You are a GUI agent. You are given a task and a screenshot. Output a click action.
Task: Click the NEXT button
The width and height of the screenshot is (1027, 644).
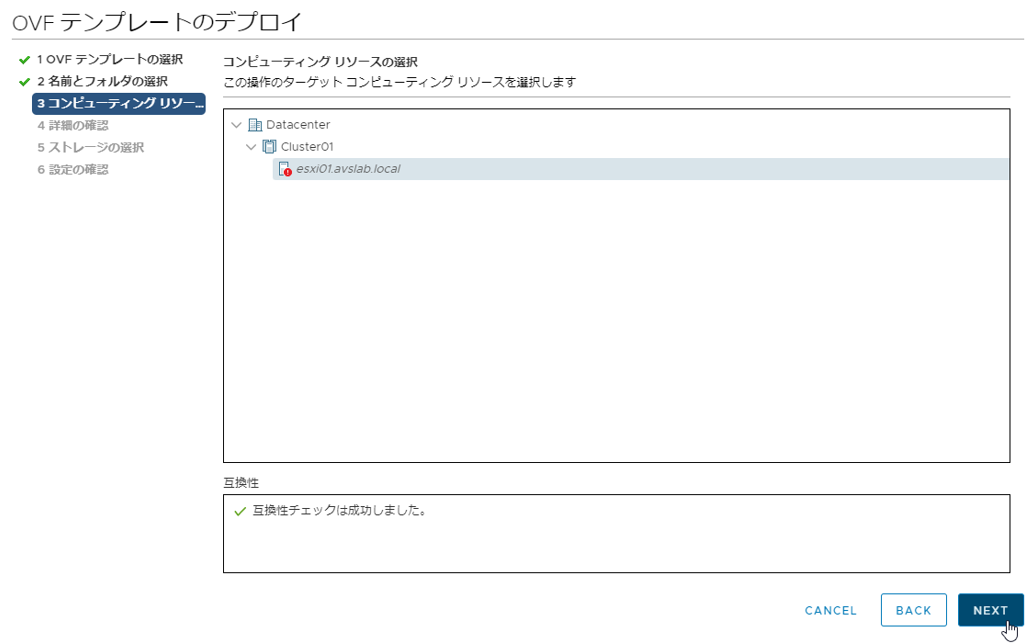coord(990,610)
